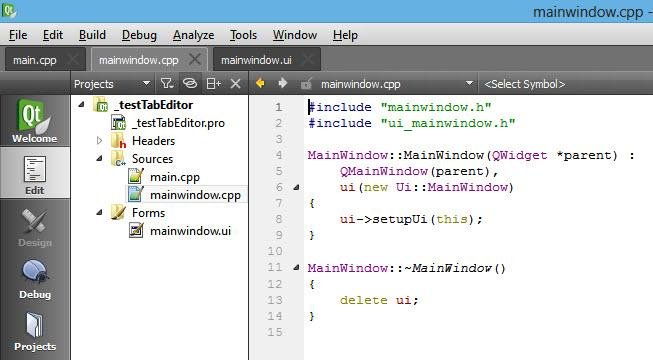The height and width of the screenshot is (360, 653).
Task: Toggle the file lock icon beside mainwindow.cpp
Action: [x=306, y=84]
